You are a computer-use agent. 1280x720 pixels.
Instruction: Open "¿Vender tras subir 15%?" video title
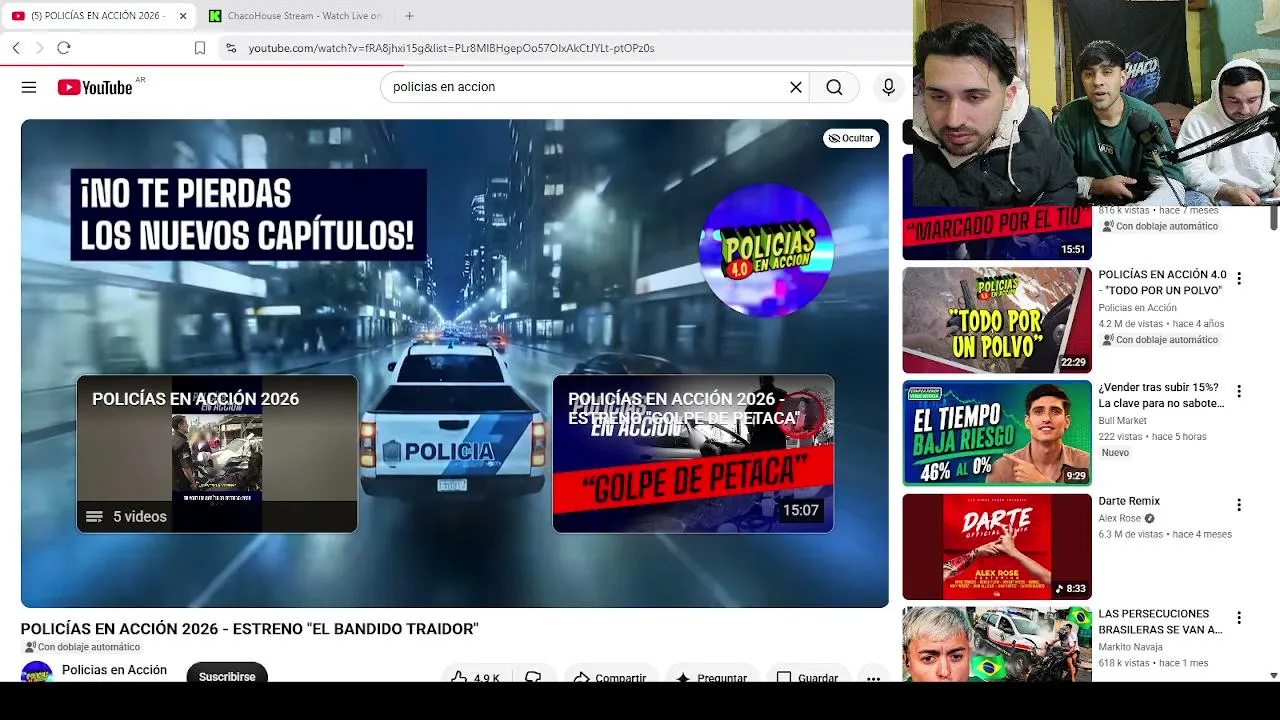click(1161, 395)
